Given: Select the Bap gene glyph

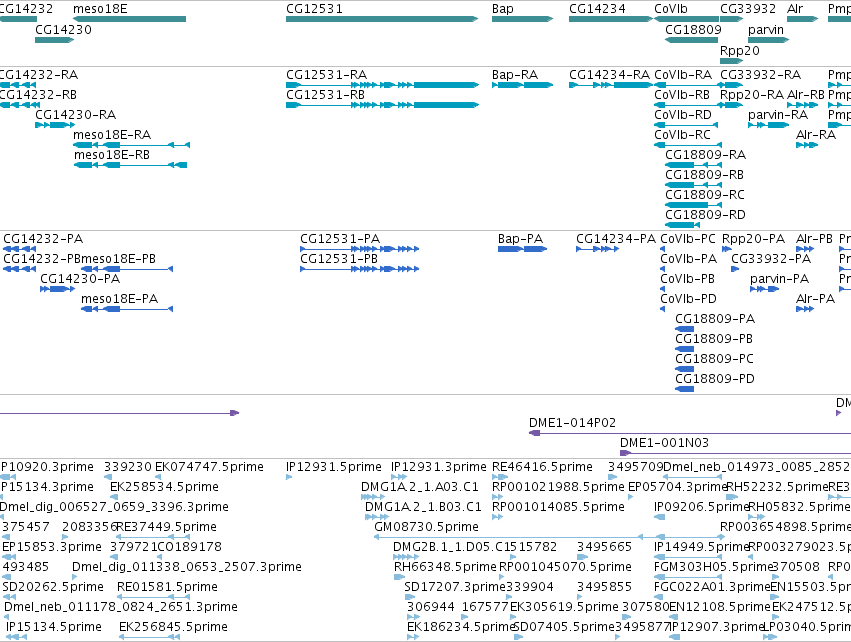Looking at the screenshot, I should point(522,19).
